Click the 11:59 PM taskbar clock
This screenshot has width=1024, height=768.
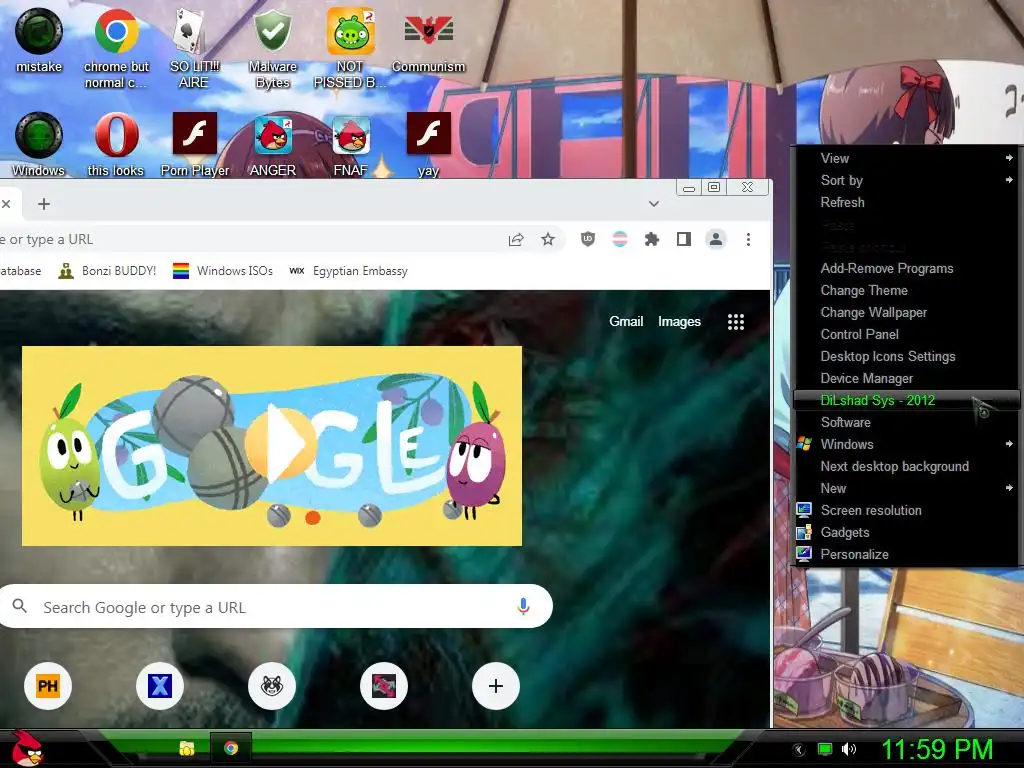pyautogui.click(x=937, y=749)
